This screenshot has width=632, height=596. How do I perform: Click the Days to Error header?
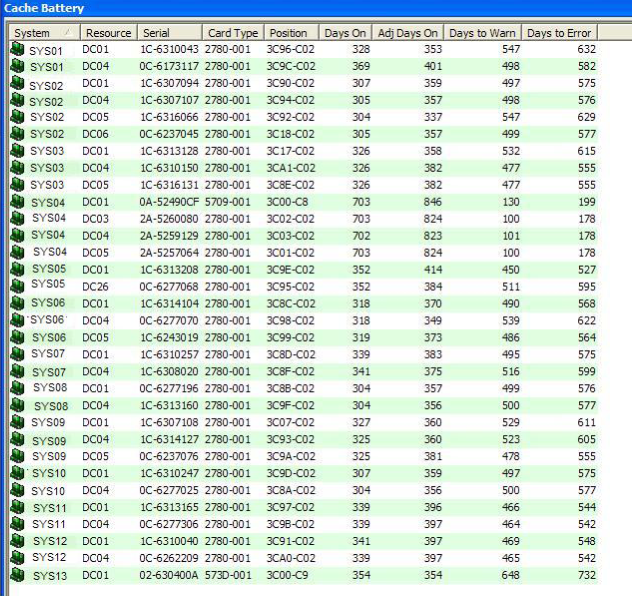coord(560,33)
